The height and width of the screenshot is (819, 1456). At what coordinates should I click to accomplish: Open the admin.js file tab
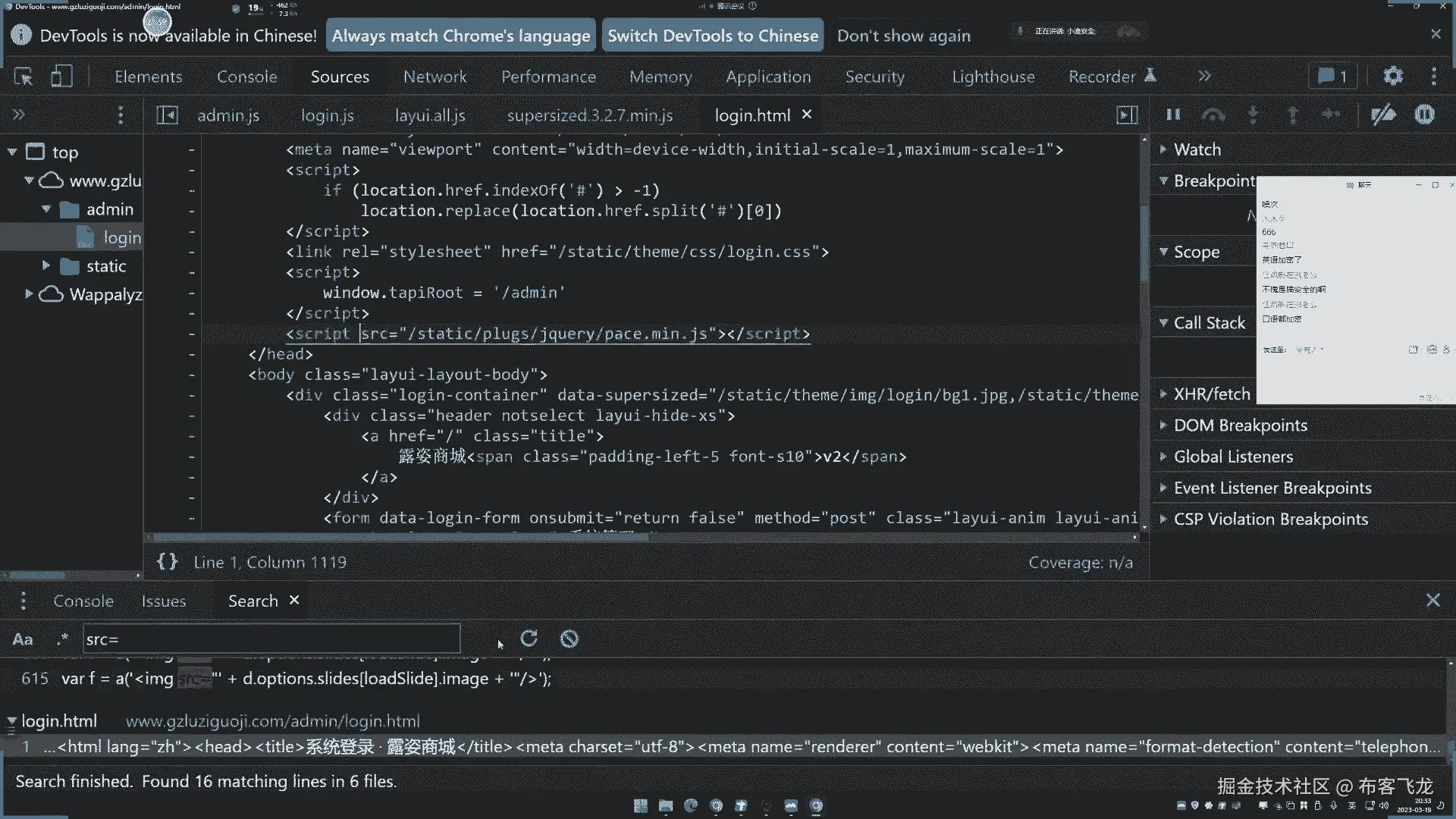[x=228, y=115]
